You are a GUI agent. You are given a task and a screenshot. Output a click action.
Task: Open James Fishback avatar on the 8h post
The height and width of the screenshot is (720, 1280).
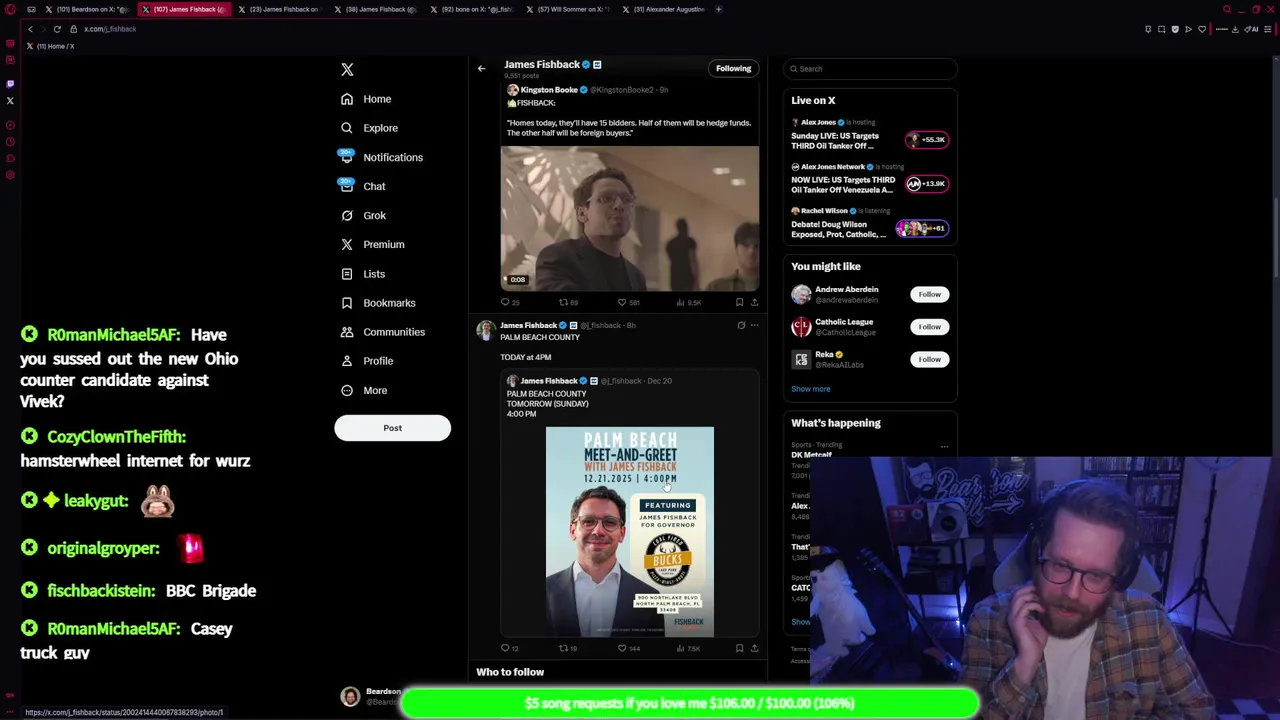[485, 330]
